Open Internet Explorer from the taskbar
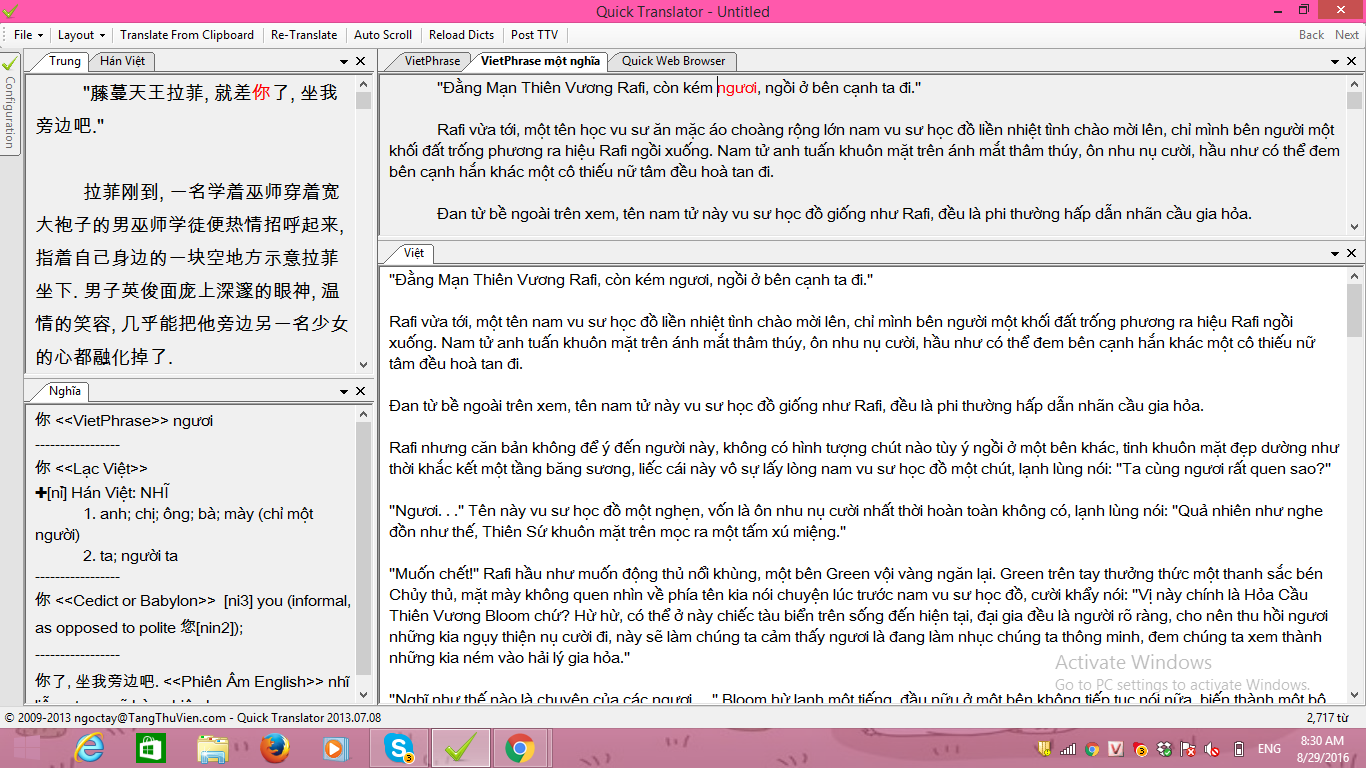 coord(89,748)
